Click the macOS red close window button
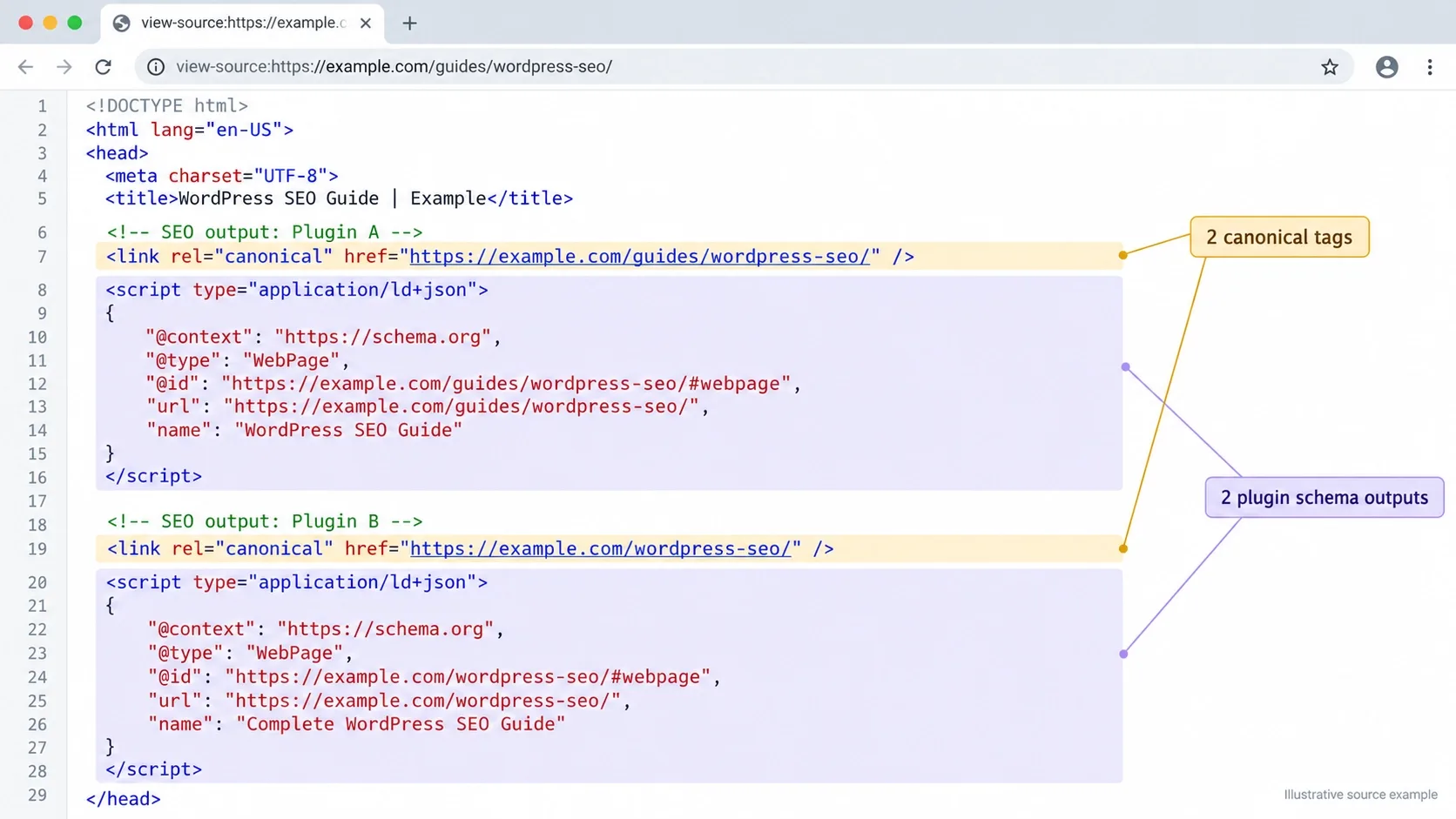The width and height of the screenshot is (1456, 819). click(25, 23)
